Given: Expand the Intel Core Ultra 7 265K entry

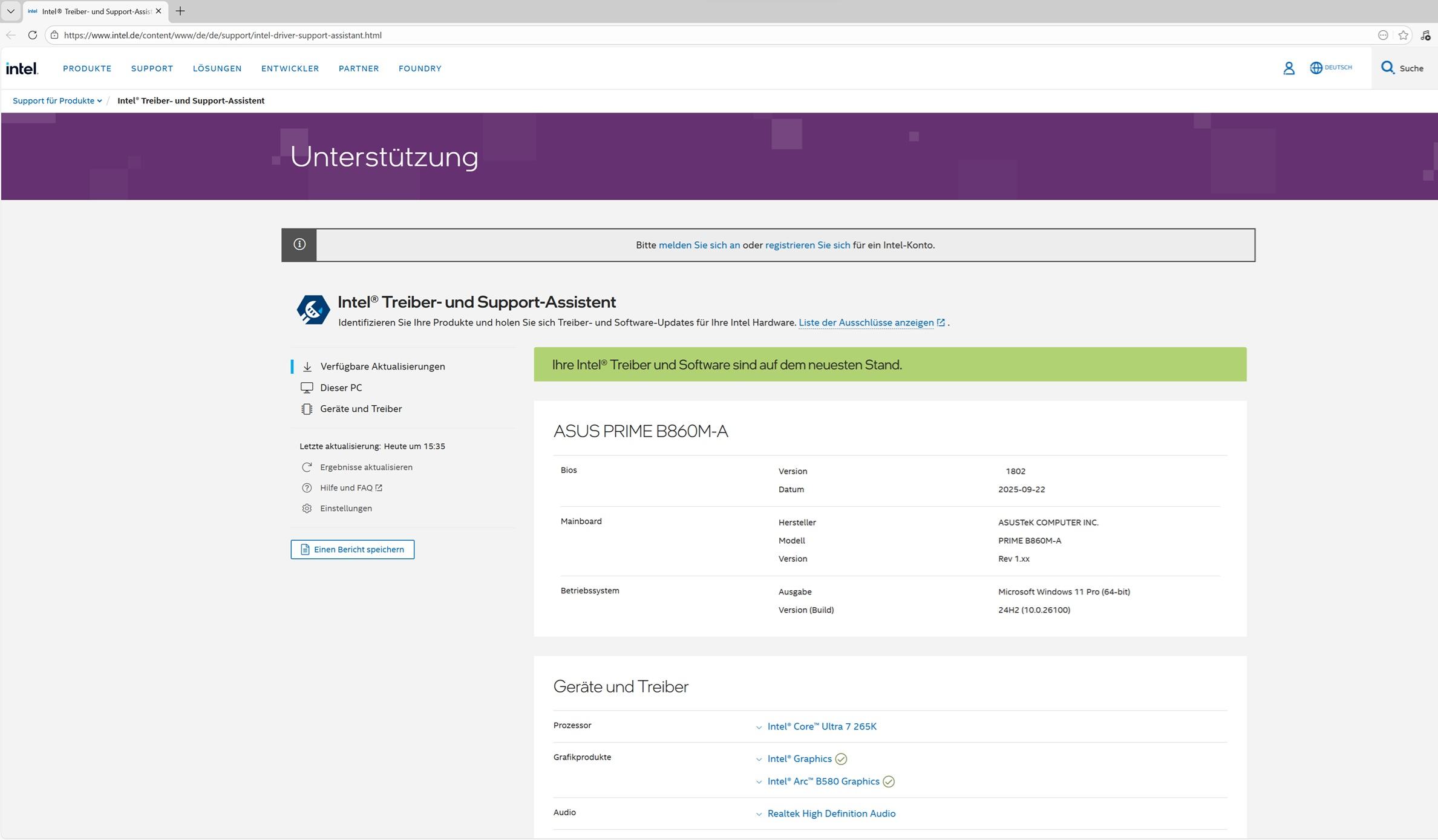Looking at the screenshot, I should [821, 727].
